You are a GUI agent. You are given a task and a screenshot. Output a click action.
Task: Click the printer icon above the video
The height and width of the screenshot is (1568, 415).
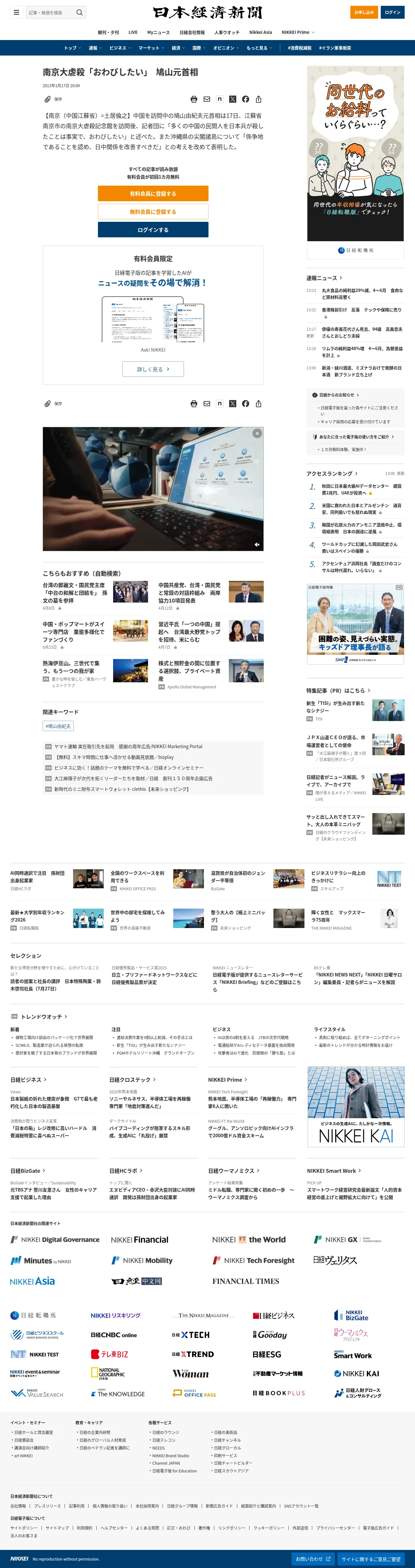[194, 404]
